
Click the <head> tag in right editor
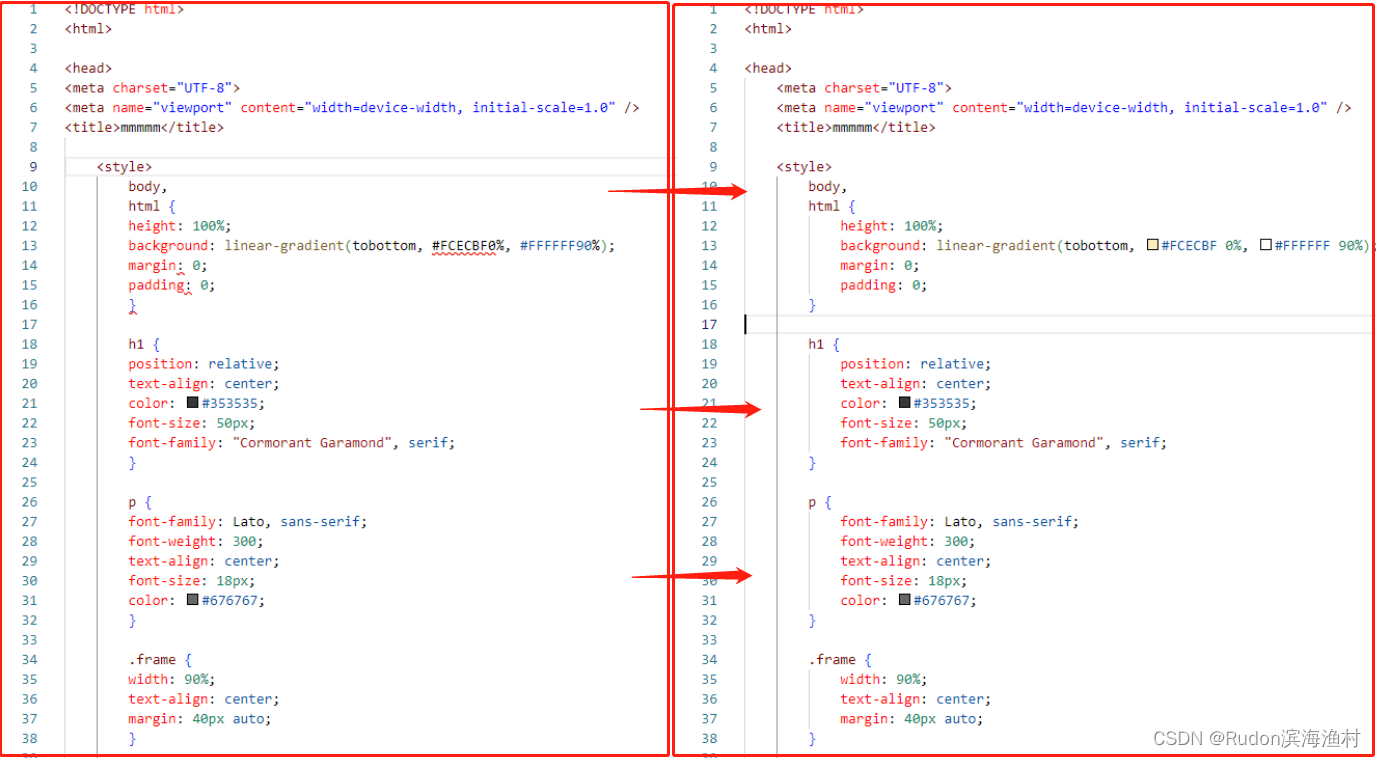[768, 68]
